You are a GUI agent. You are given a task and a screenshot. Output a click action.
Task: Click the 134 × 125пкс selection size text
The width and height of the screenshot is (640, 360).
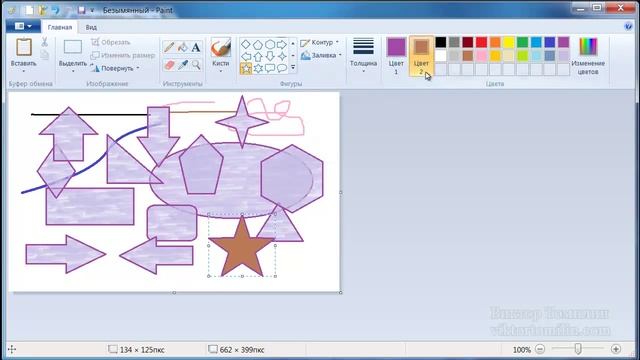tap(142, 350)
